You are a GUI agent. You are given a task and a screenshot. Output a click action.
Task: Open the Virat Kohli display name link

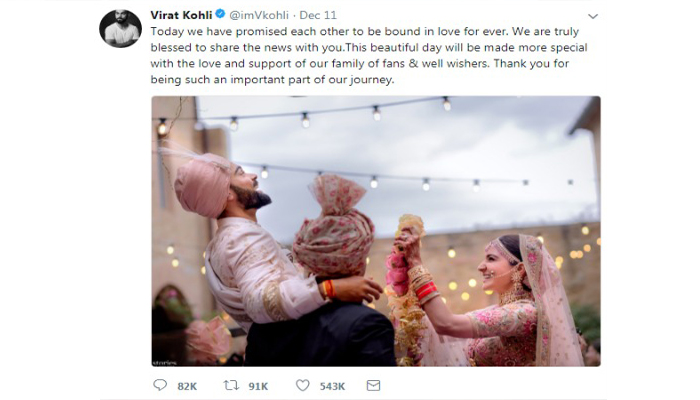tap(181, 15)
